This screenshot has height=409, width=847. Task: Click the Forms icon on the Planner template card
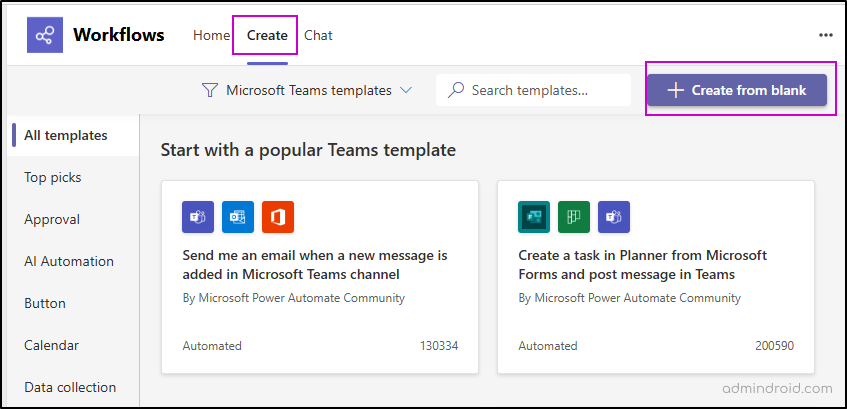(x=534, y=217)
